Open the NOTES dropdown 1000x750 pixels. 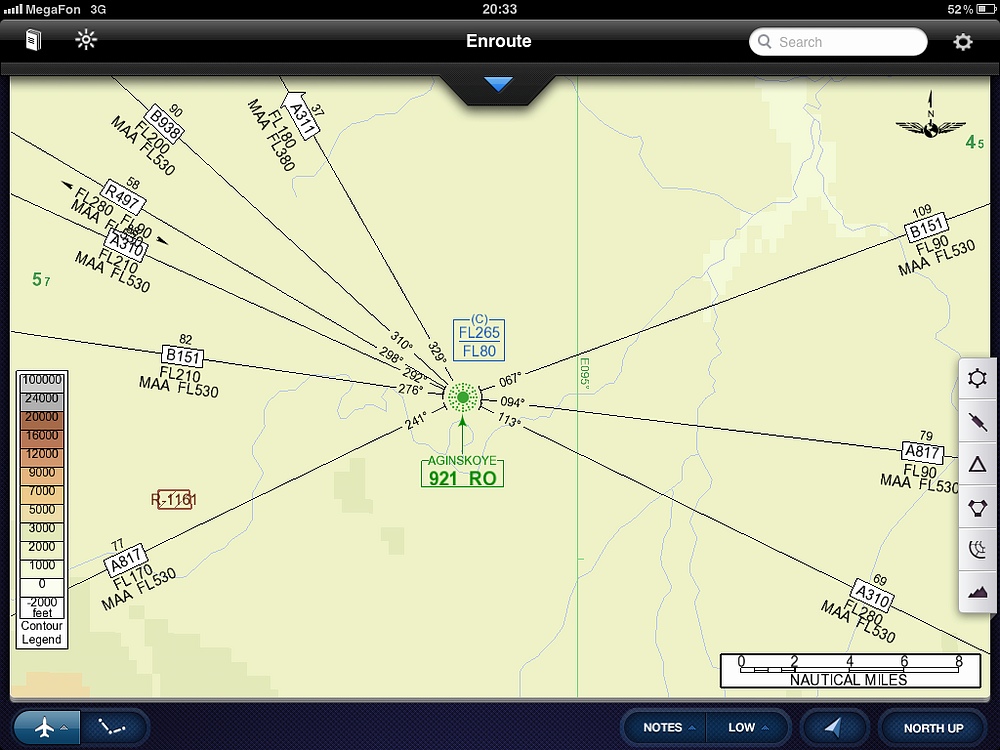pos(666,728)
